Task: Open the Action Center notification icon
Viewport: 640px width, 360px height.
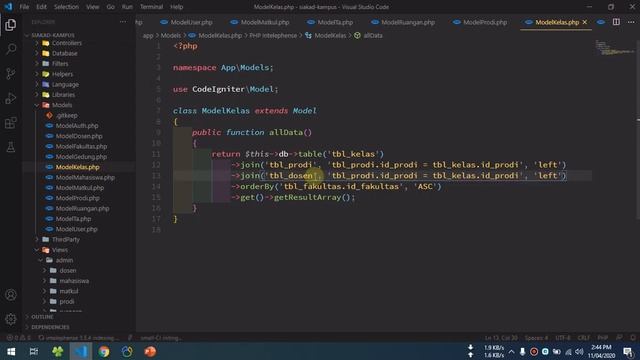Action: point(628,352)
